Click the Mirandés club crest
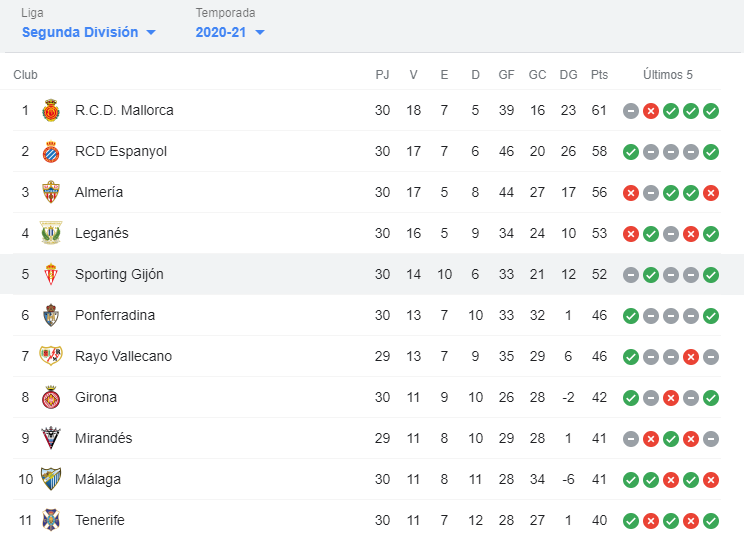The height and width of the screenshot is (536, 744). click(x=51, y=438)
